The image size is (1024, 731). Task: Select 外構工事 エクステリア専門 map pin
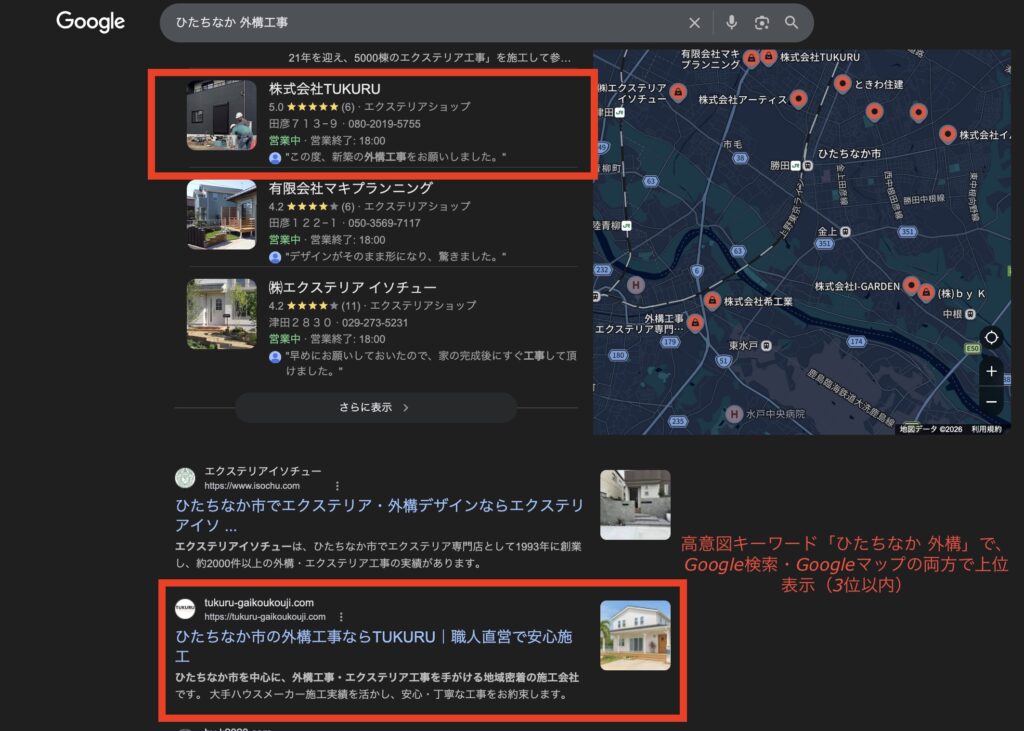pyautogui.click(x=696, y=323)
